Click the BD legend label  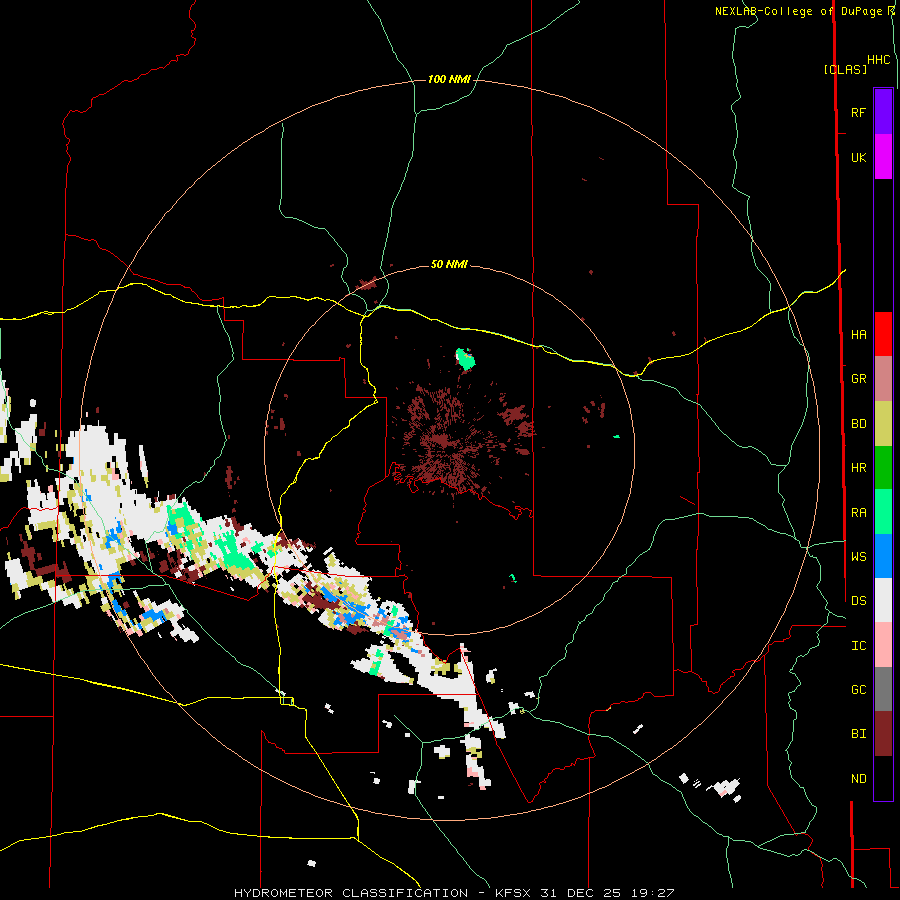pos(859,424)
